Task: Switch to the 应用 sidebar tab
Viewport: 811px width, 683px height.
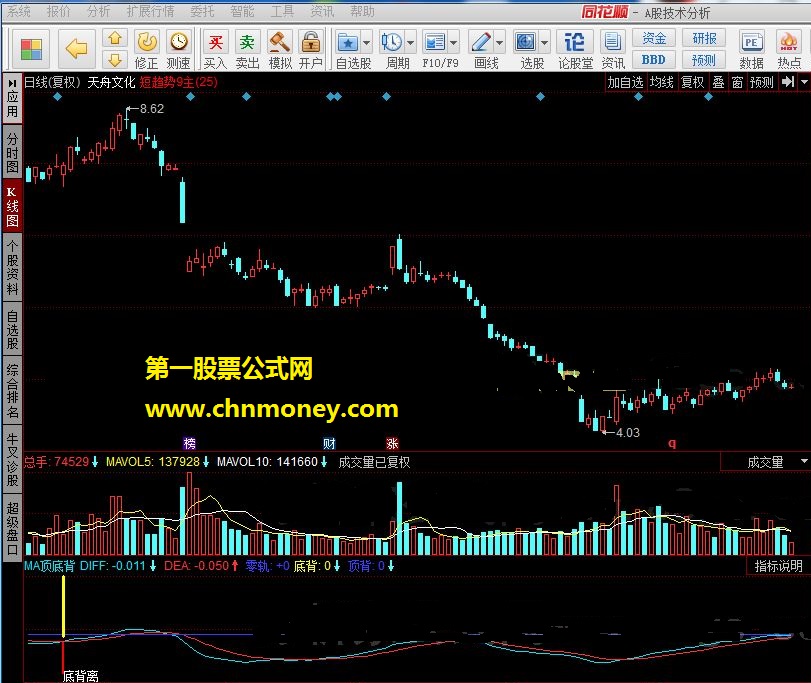Action: point(12,98)
